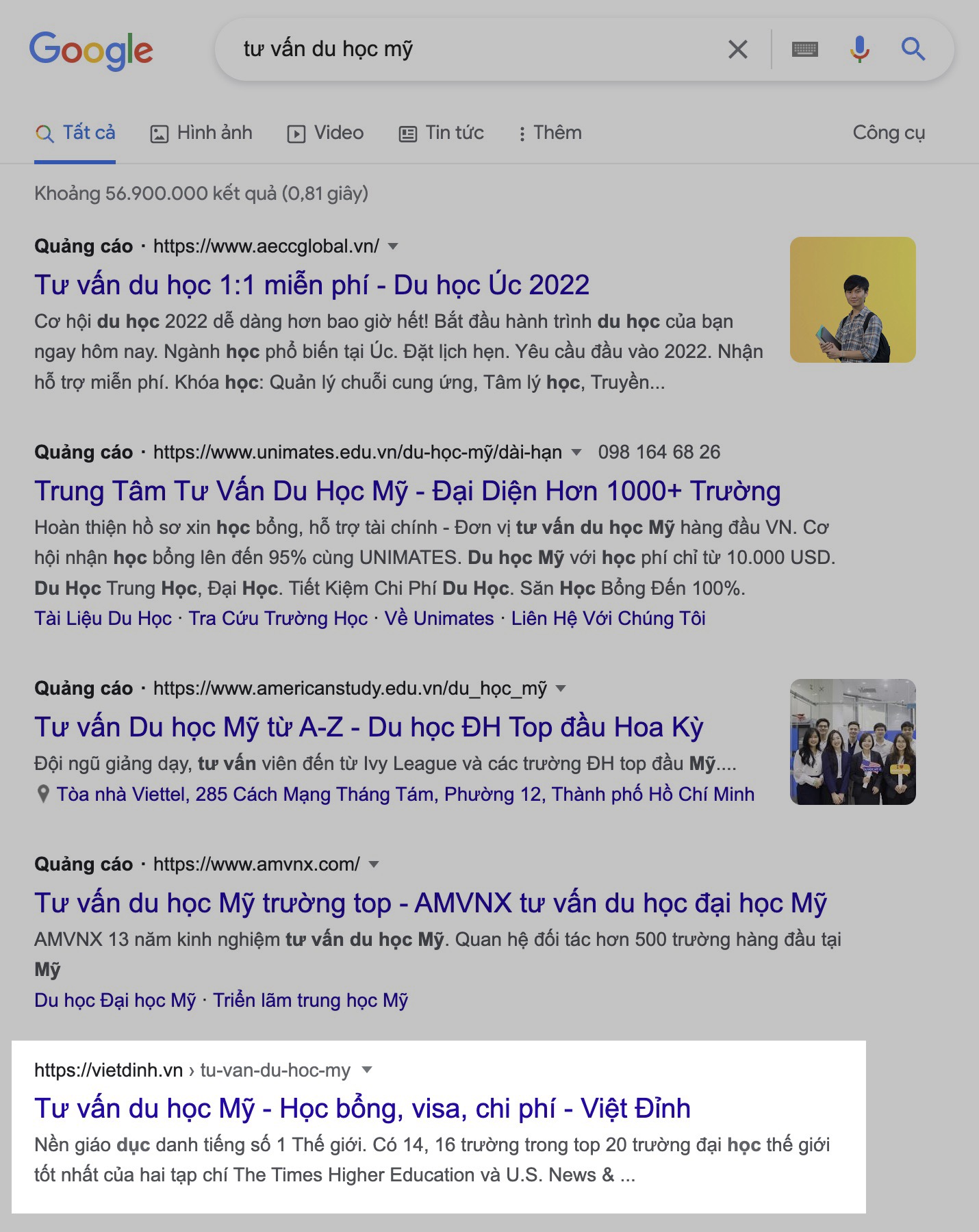Expand dropdown arrow beside unimates.edu.vn URL
The height and width of the screenshot is (1232, 979).
[x=576, y=452]
